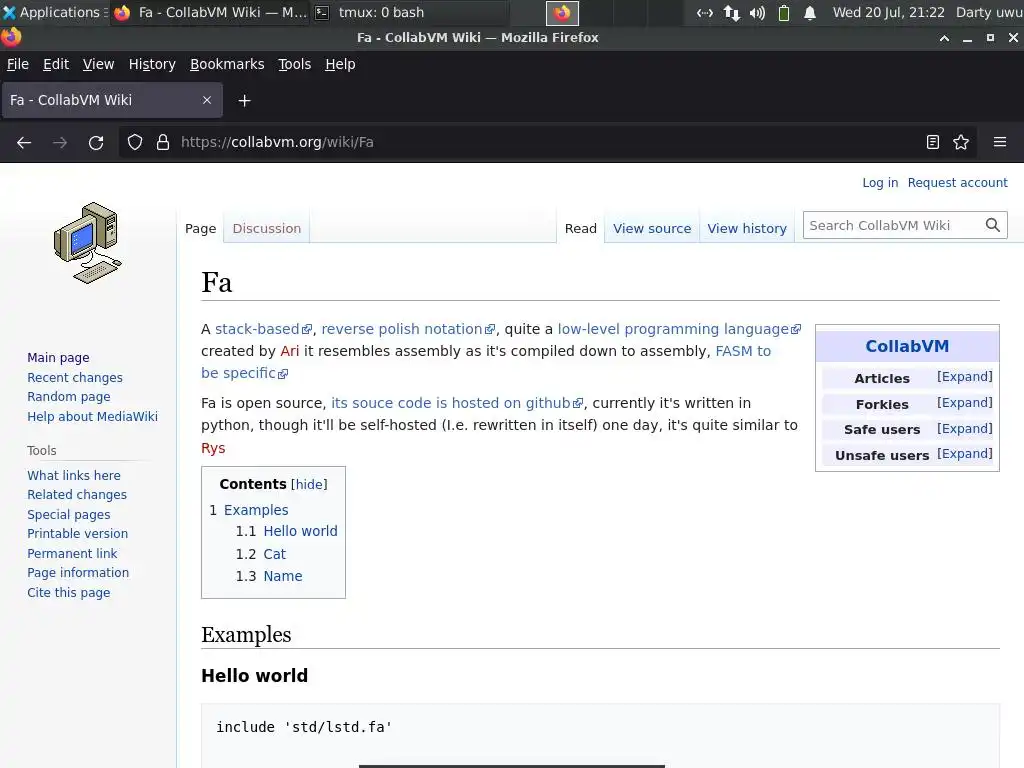1024x768 pixels.
Task: Open Printable version link
Action: point(77,534)
